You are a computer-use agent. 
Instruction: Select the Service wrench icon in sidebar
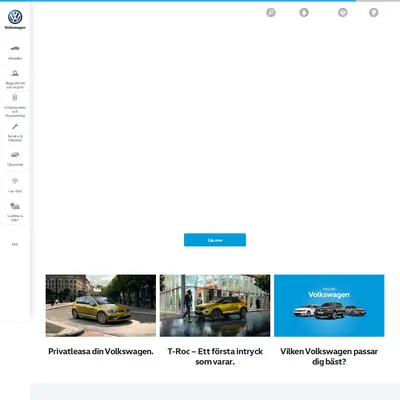(15, 126)
